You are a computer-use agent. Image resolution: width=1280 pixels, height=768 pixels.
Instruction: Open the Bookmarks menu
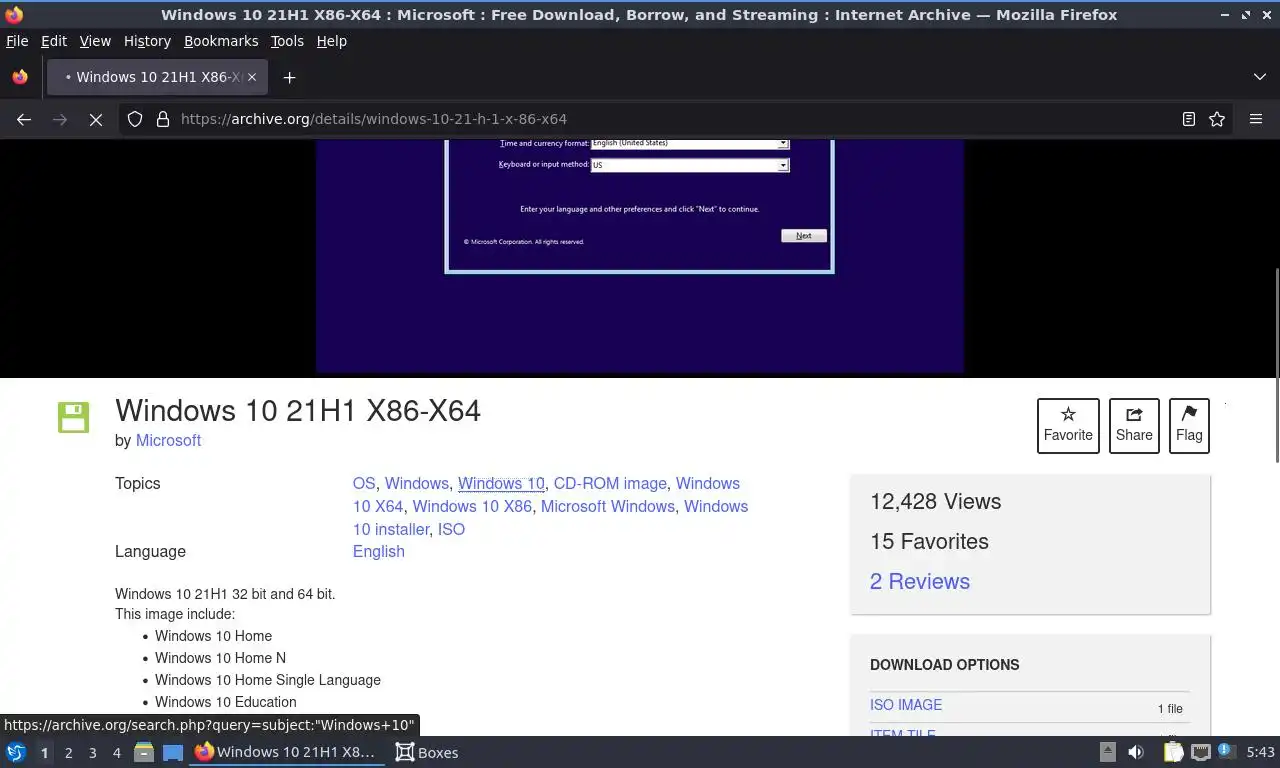tap(221, 41)
